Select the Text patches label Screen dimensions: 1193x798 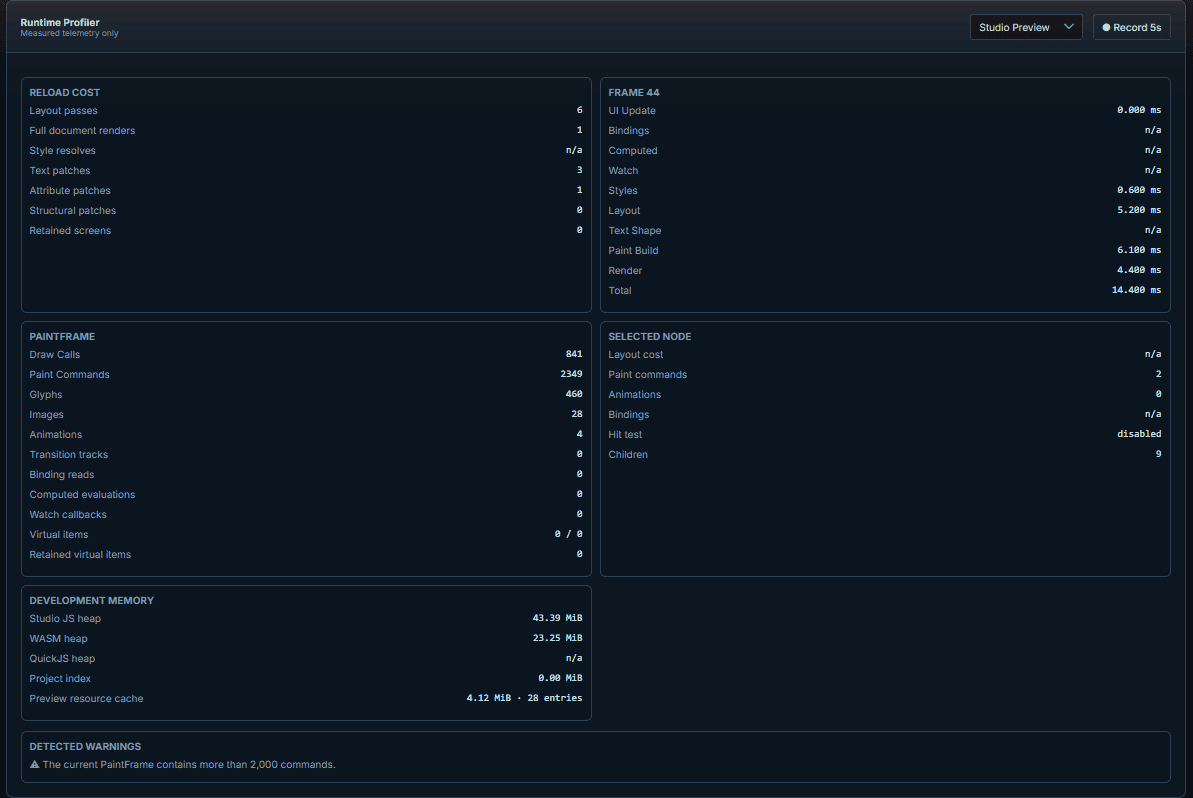click(59, 170)
